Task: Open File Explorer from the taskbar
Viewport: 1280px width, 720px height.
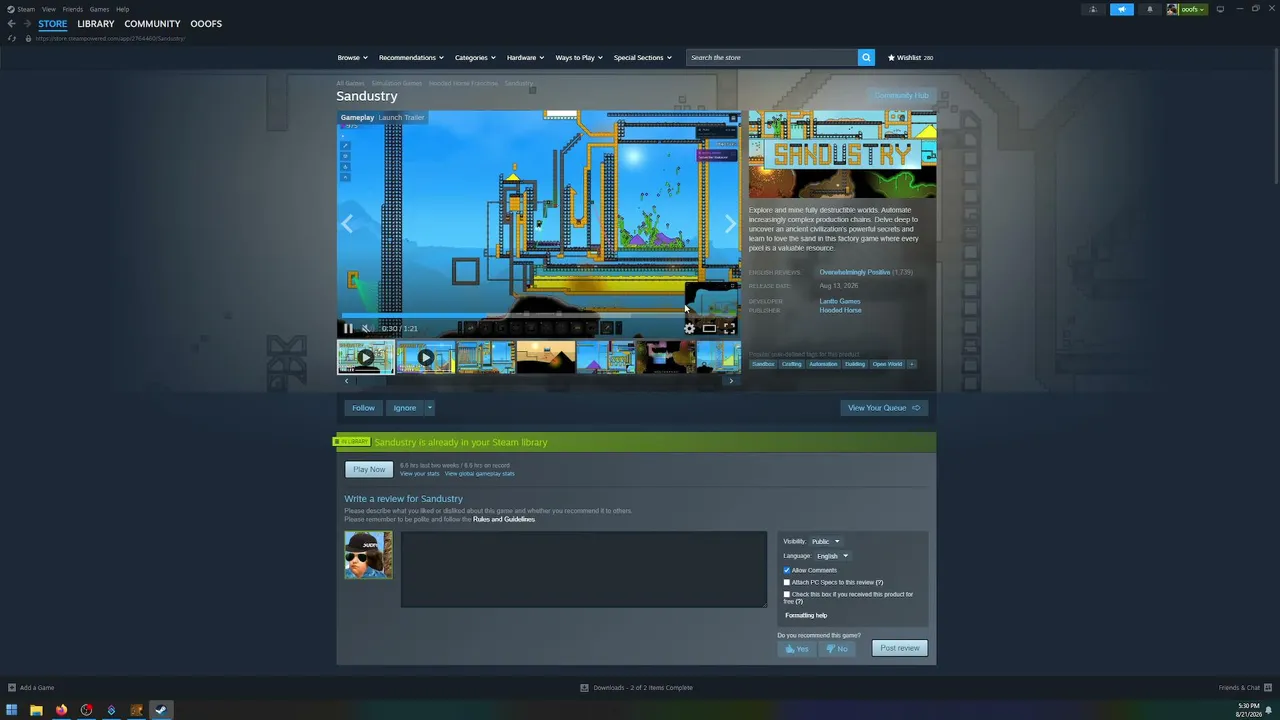Action: [36, 710]
